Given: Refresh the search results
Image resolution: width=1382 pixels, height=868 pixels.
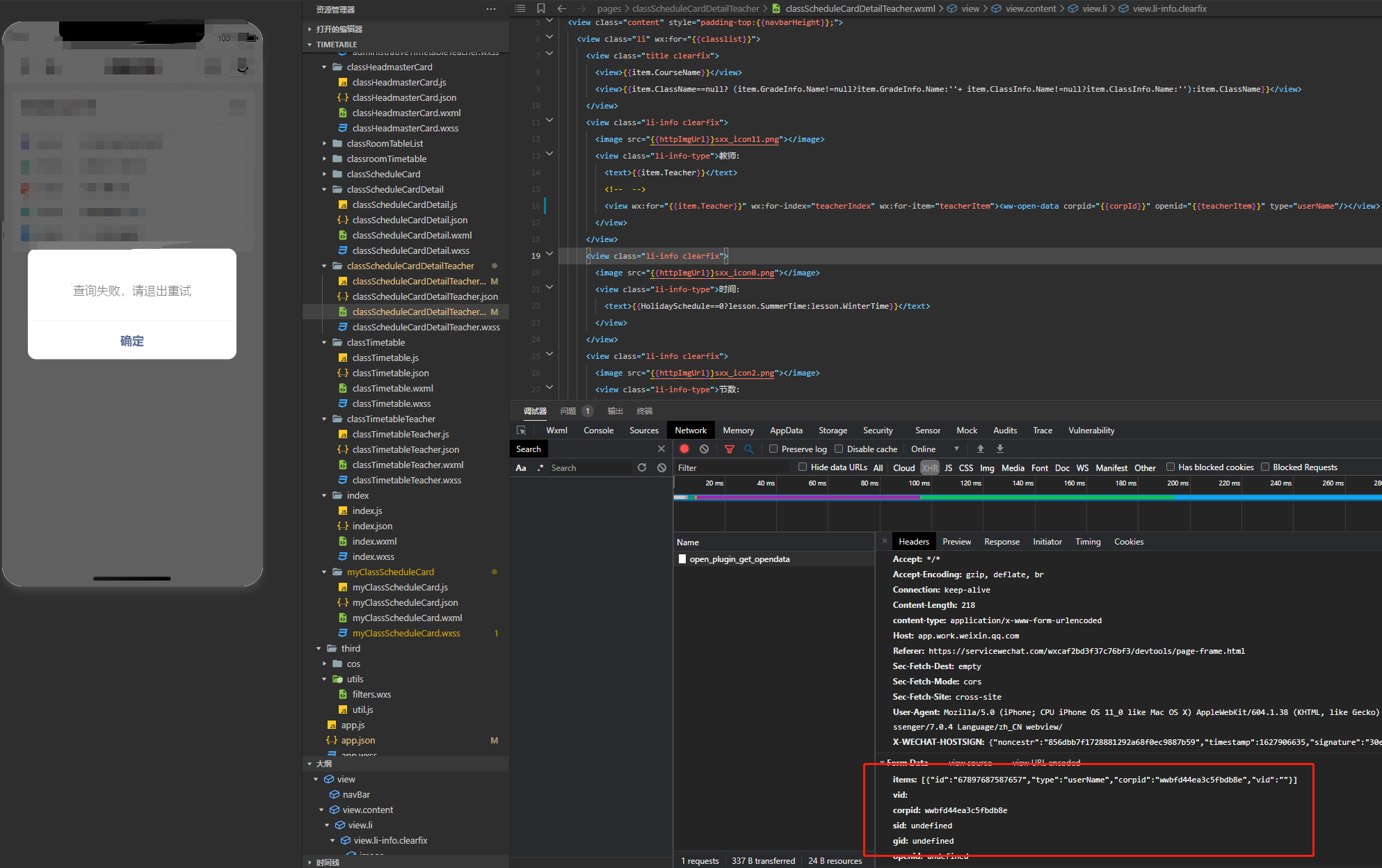Looking at the screenshot, I should click(x=641, y=468).
